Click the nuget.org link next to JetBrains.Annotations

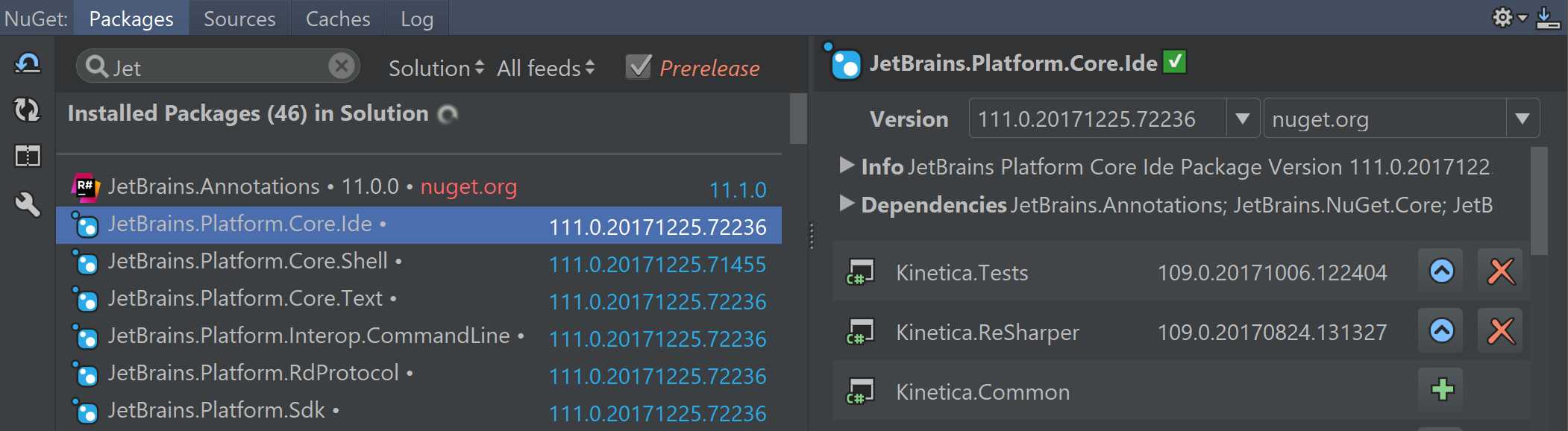coord(468,186)
